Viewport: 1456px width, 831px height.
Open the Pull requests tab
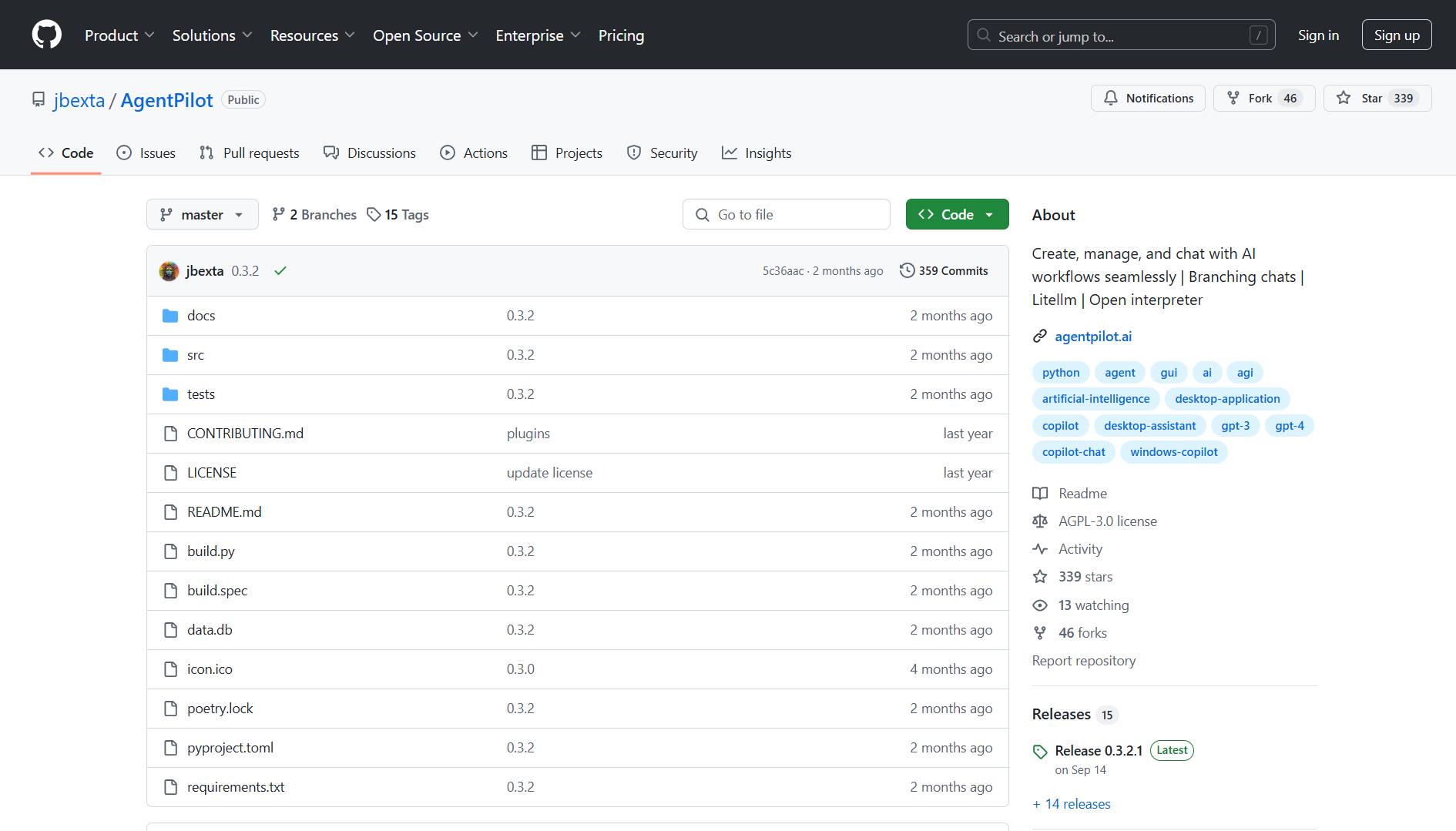pos(250,153)
